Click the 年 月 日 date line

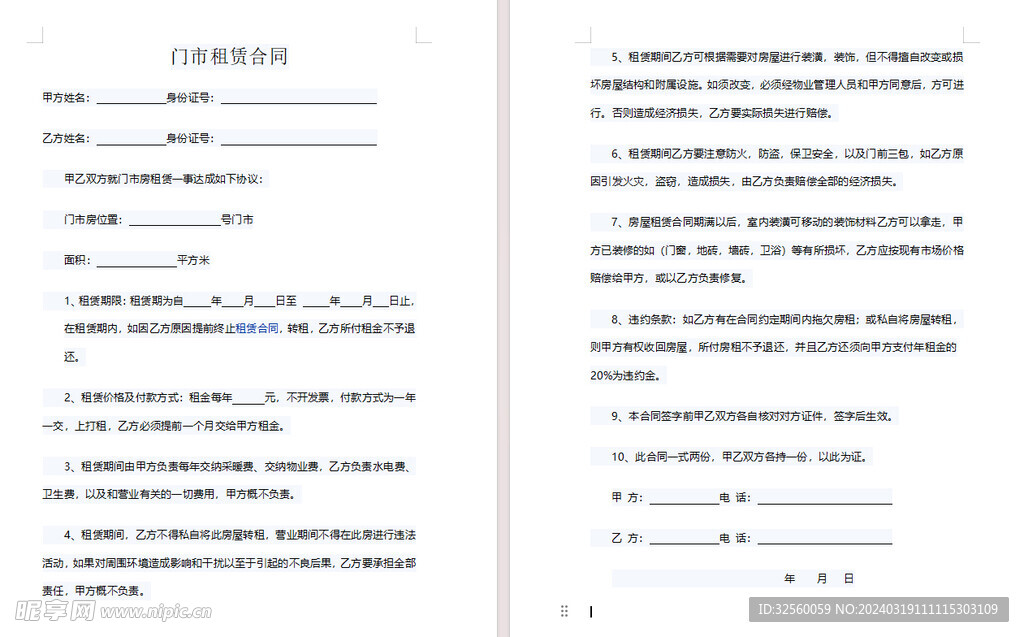819,578
